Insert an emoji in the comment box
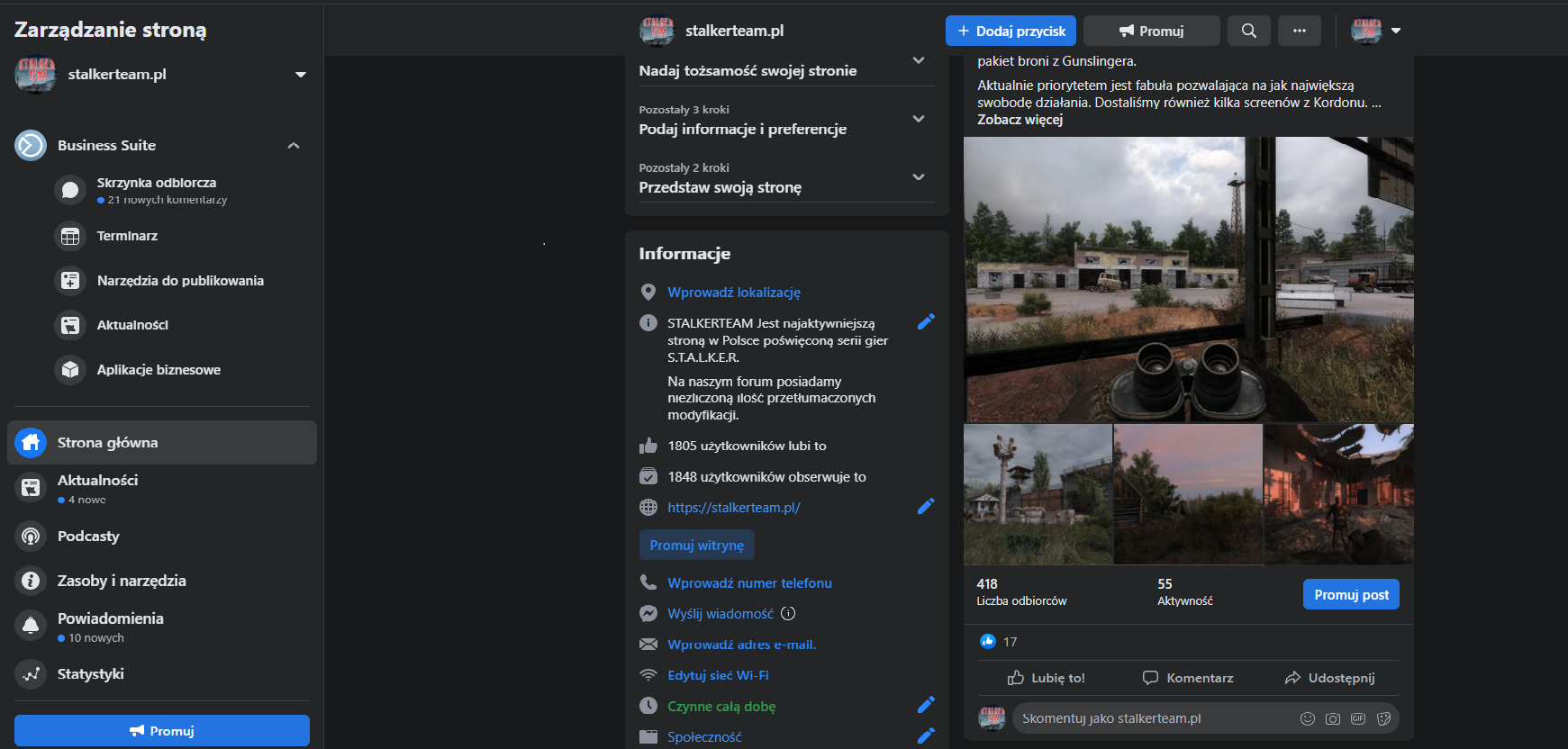Viewport: 1568px width, 749px height. 1308,718
